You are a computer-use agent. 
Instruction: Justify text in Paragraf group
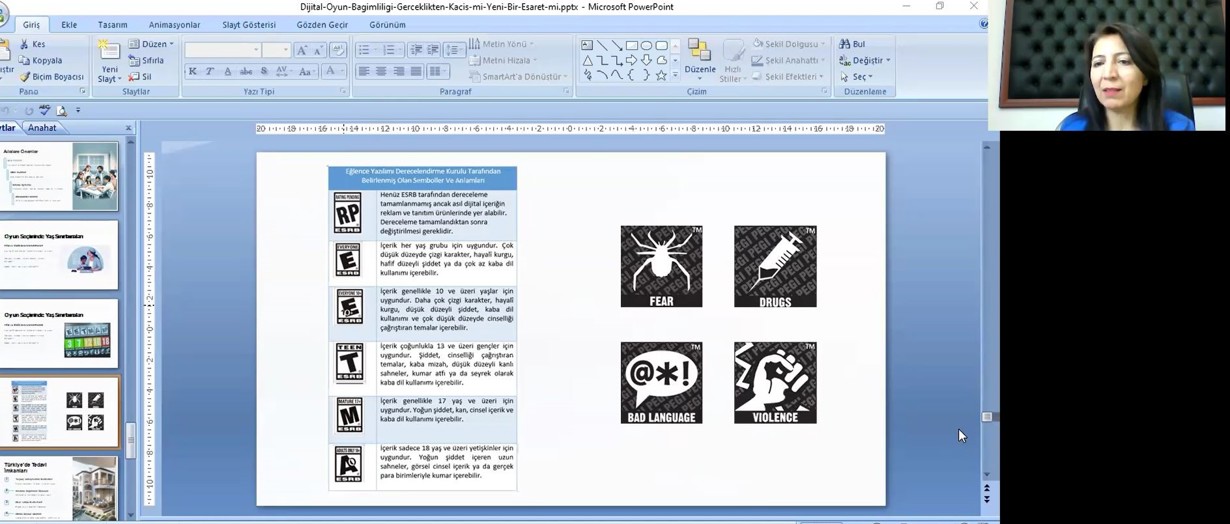414,72
